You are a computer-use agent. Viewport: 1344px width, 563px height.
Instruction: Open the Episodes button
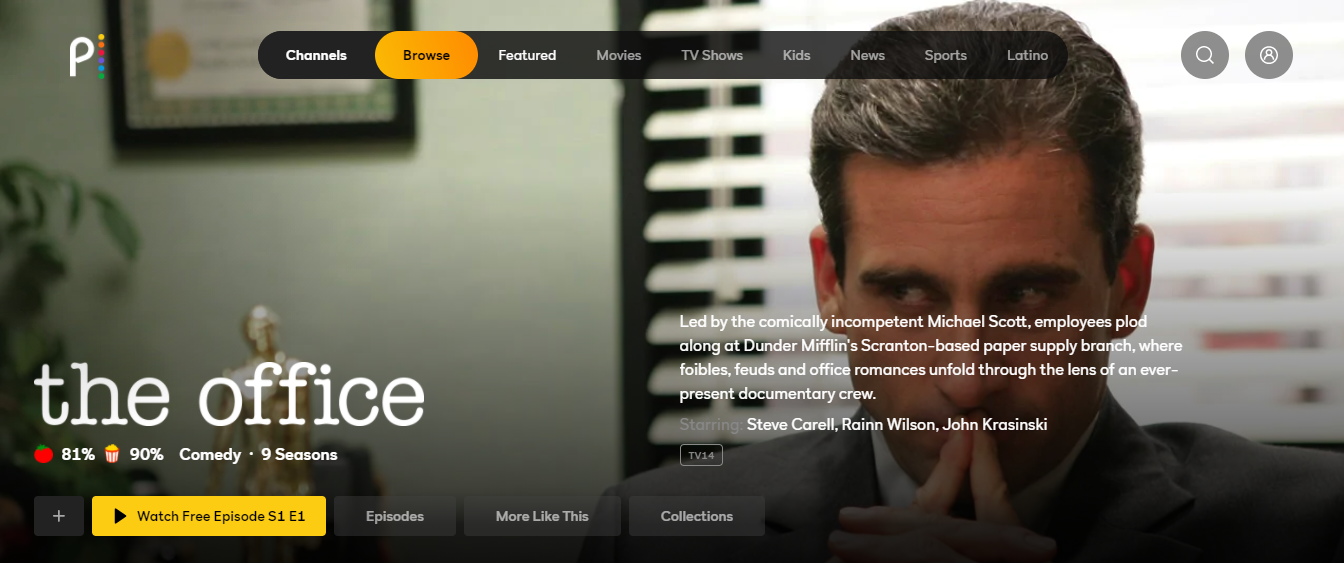click(x=395, y=516)
